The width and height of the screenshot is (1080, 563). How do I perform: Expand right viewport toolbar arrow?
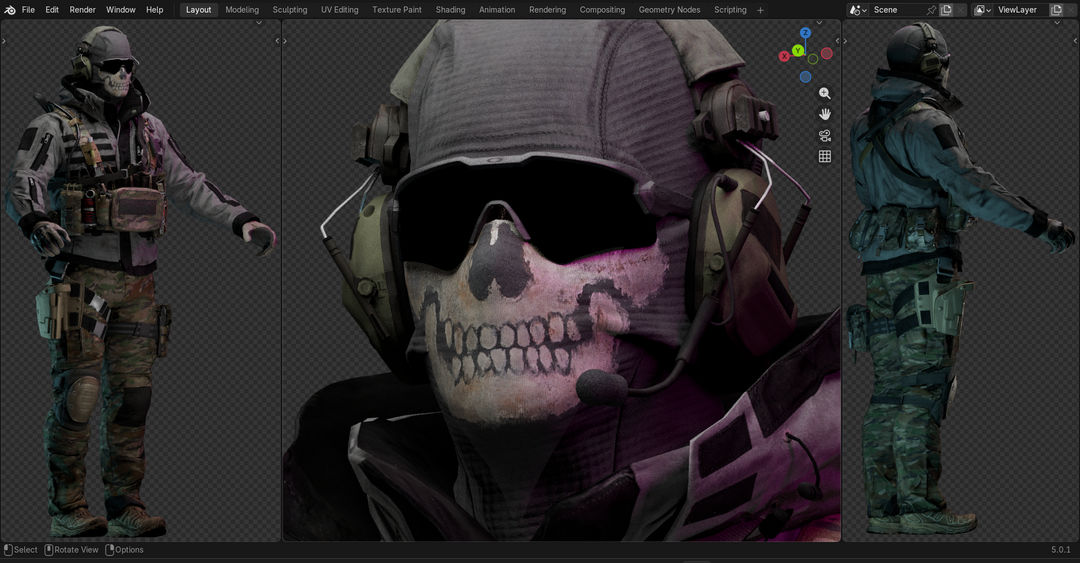846,41
